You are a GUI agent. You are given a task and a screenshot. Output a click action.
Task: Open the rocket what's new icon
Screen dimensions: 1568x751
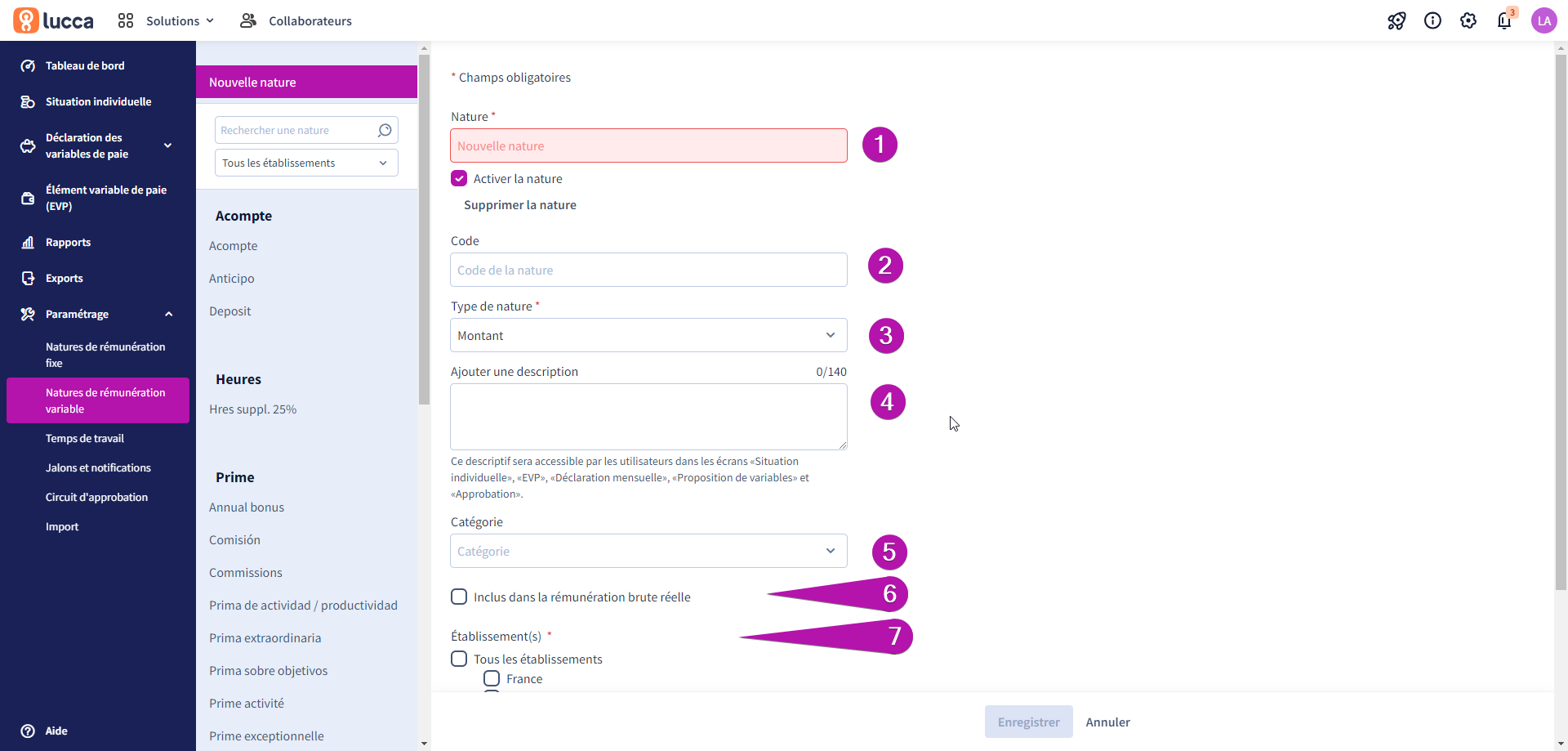click(1396, 21)
